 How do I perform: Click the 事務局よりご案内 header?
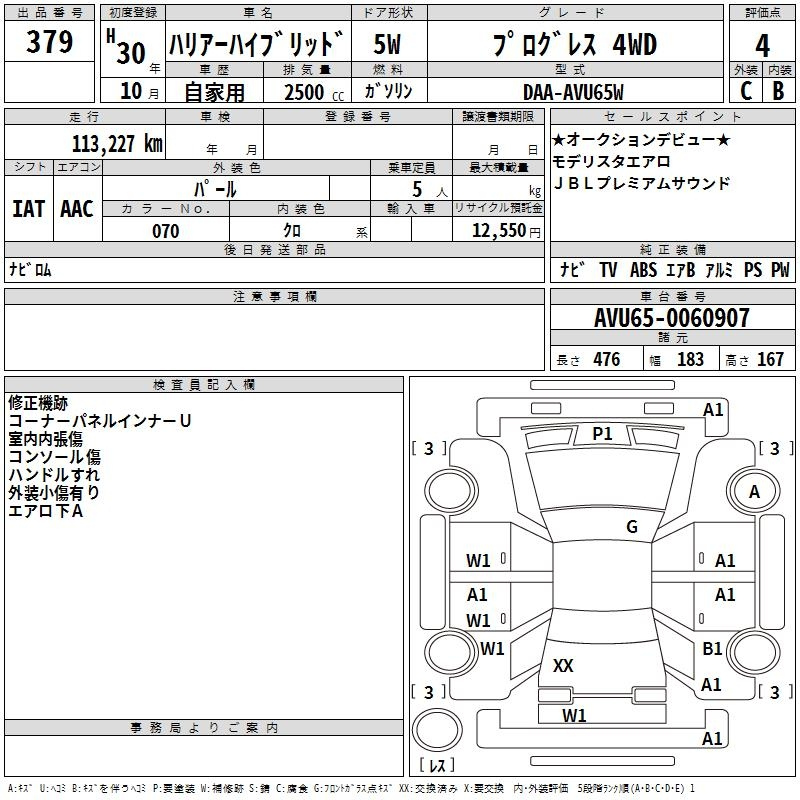(204, 728)
